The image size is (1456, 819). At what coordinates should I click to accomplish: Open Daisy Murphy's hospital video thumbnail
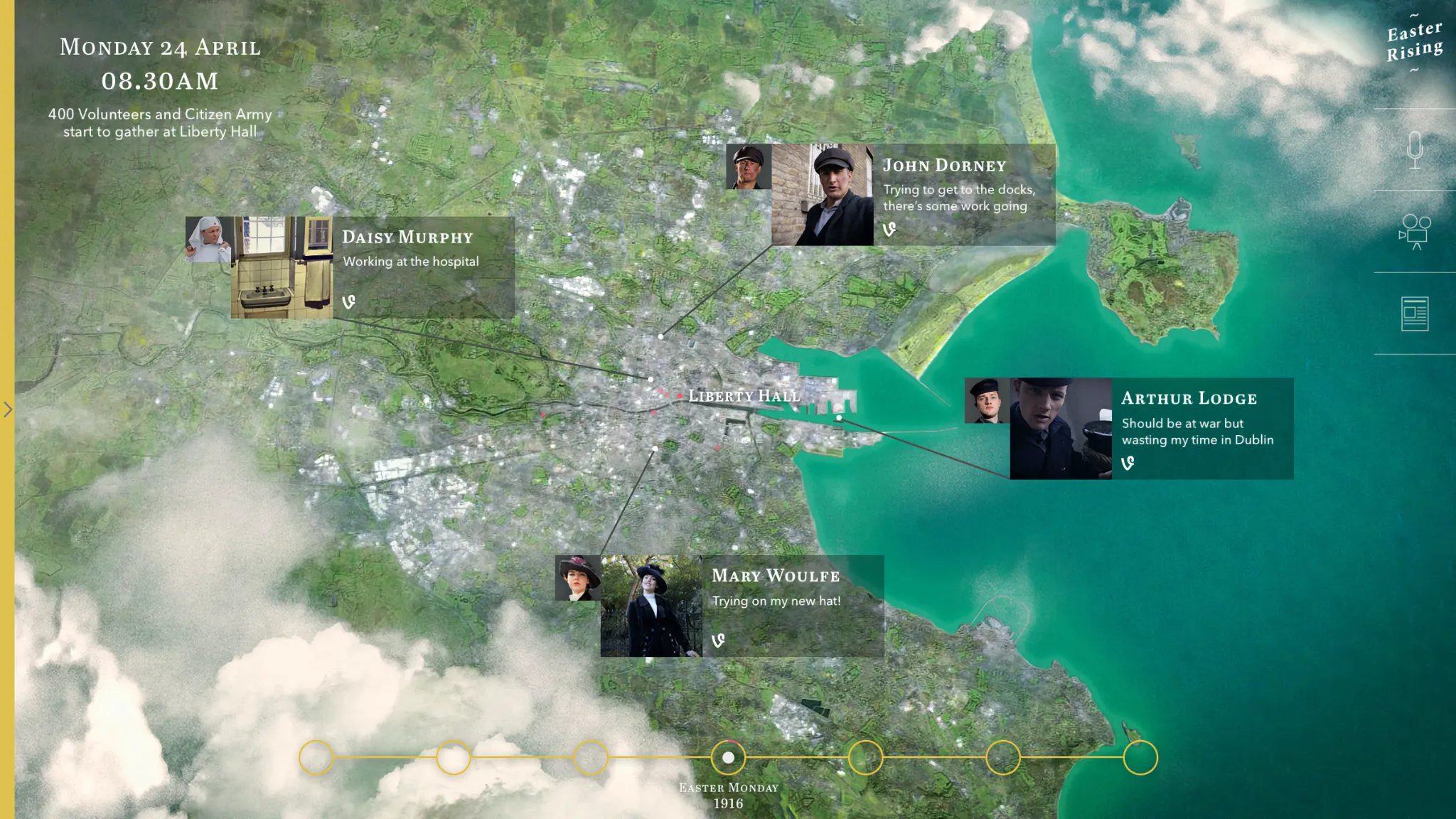tap(282, 267)
